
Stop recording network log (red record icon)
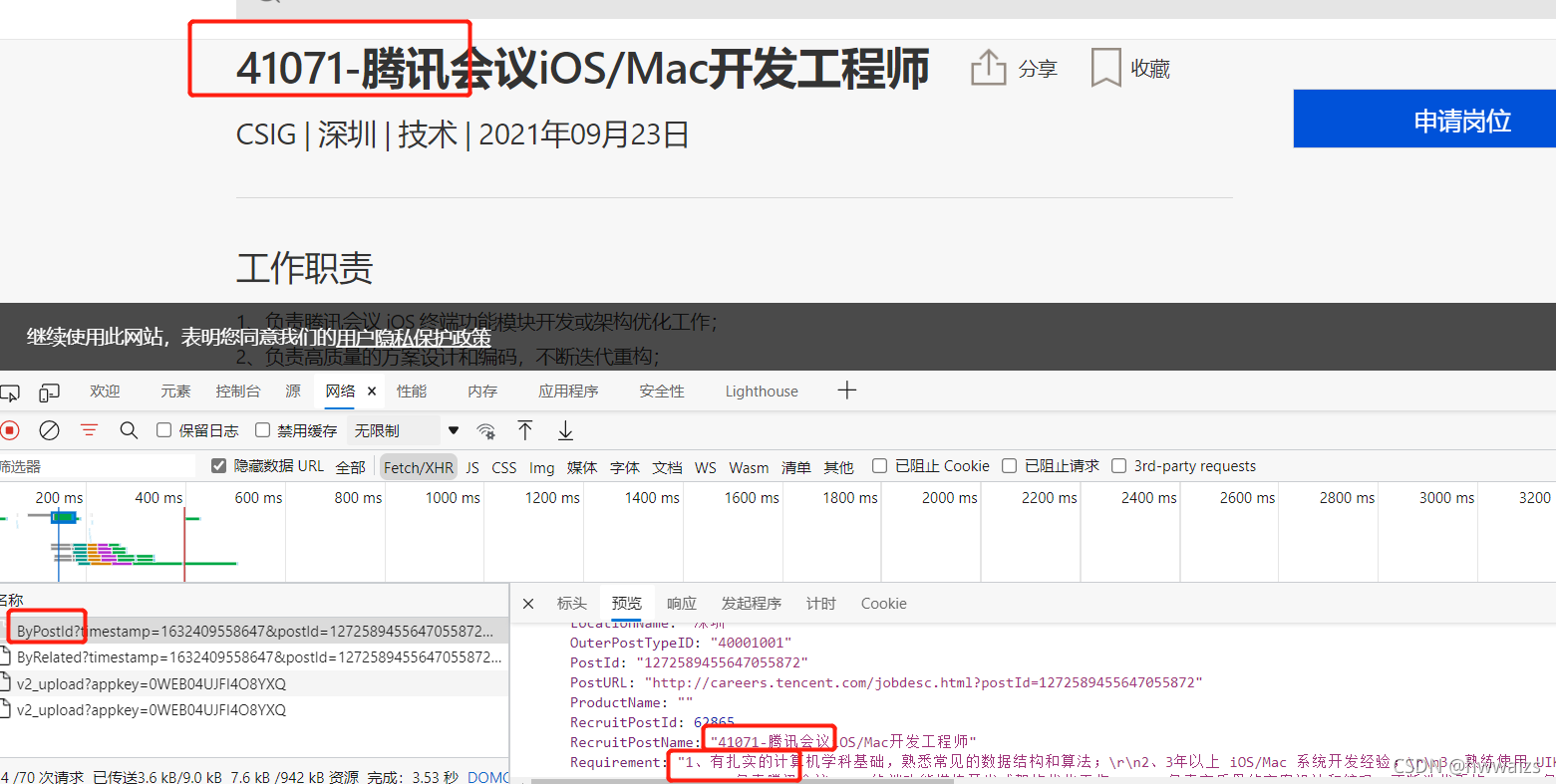coord(10,430)
